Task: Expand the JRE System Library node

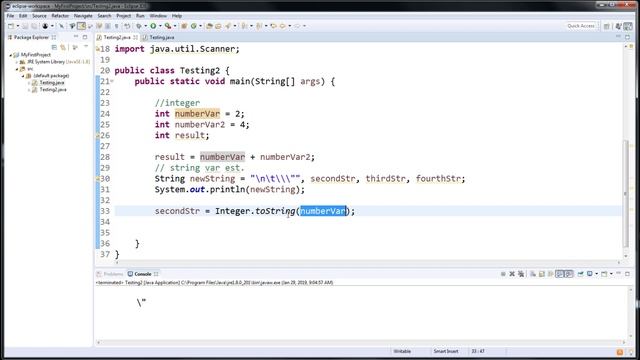Action: (17, 62)
